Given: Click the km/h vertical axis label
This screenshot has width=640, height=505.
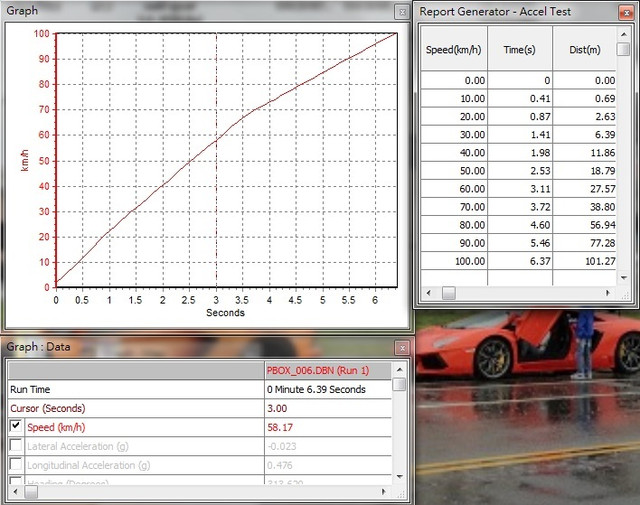Looking at the screenshot, I should click(x=24, y=160).
